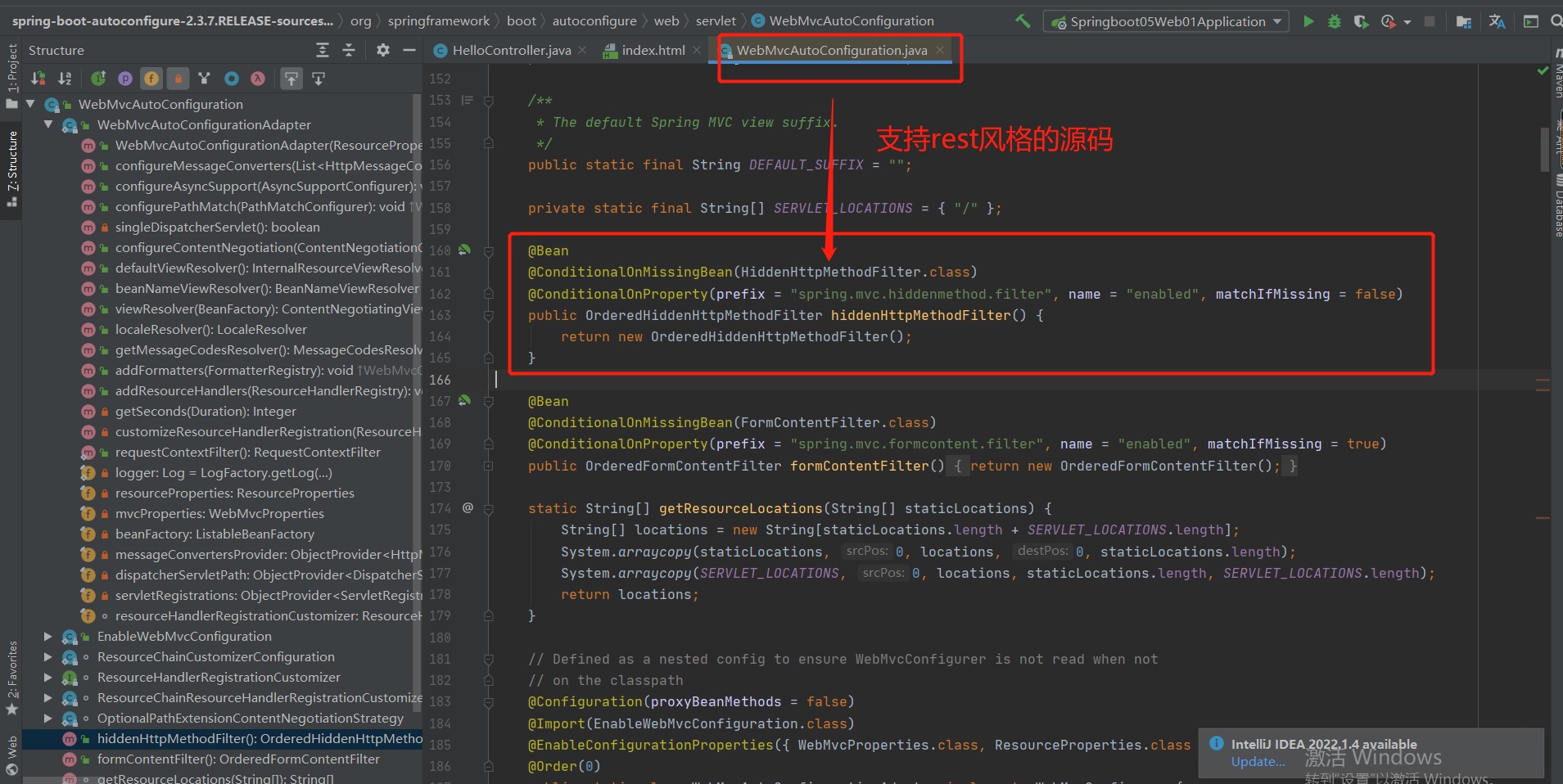This screenshot has height=784, width=1563.
Task: Click the translate icon in the toolbar
Action: coord(1497,21)
